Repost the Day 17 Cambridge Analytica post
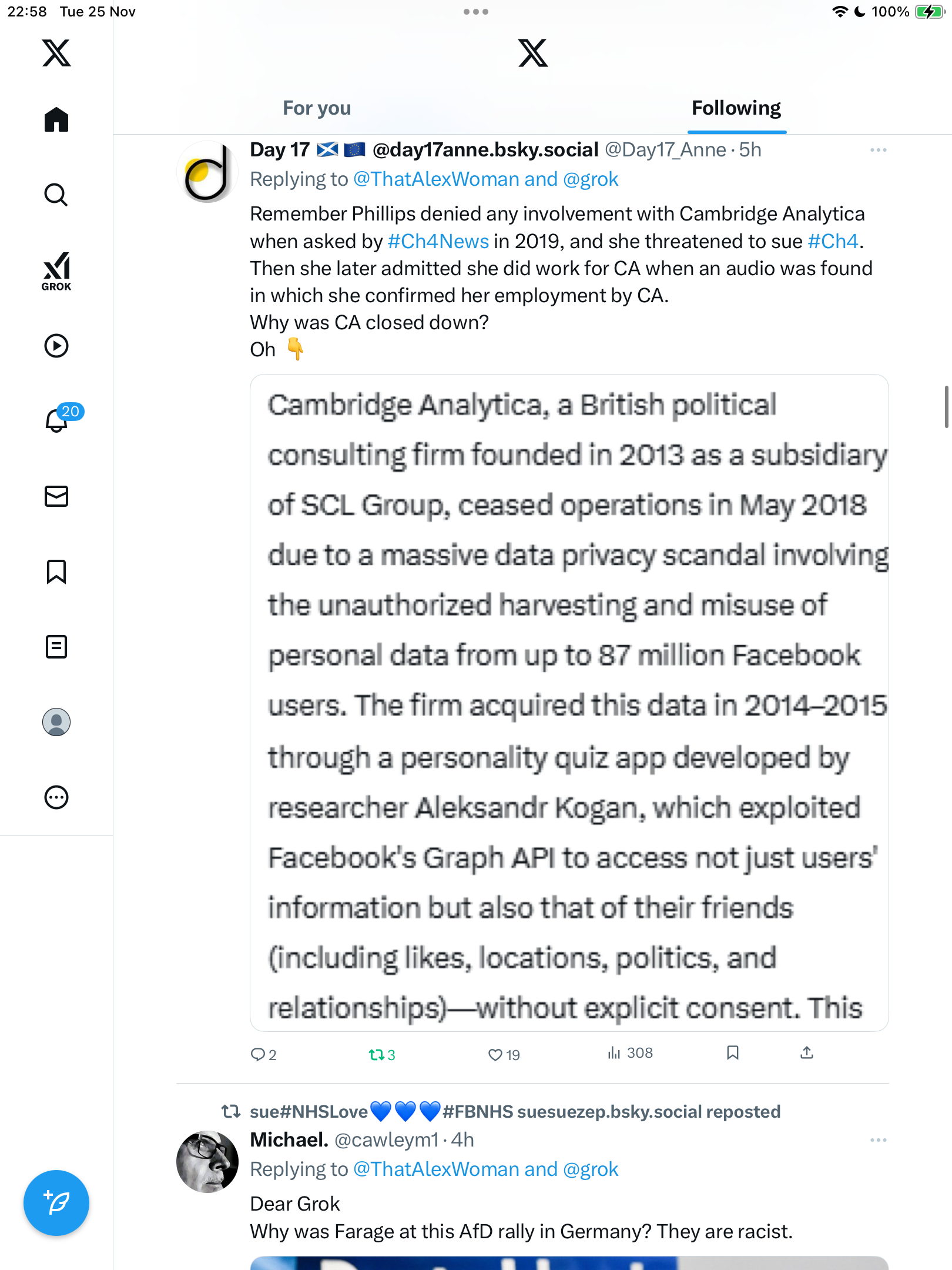The image size is (952, 1270). (x=376, y=1055)
